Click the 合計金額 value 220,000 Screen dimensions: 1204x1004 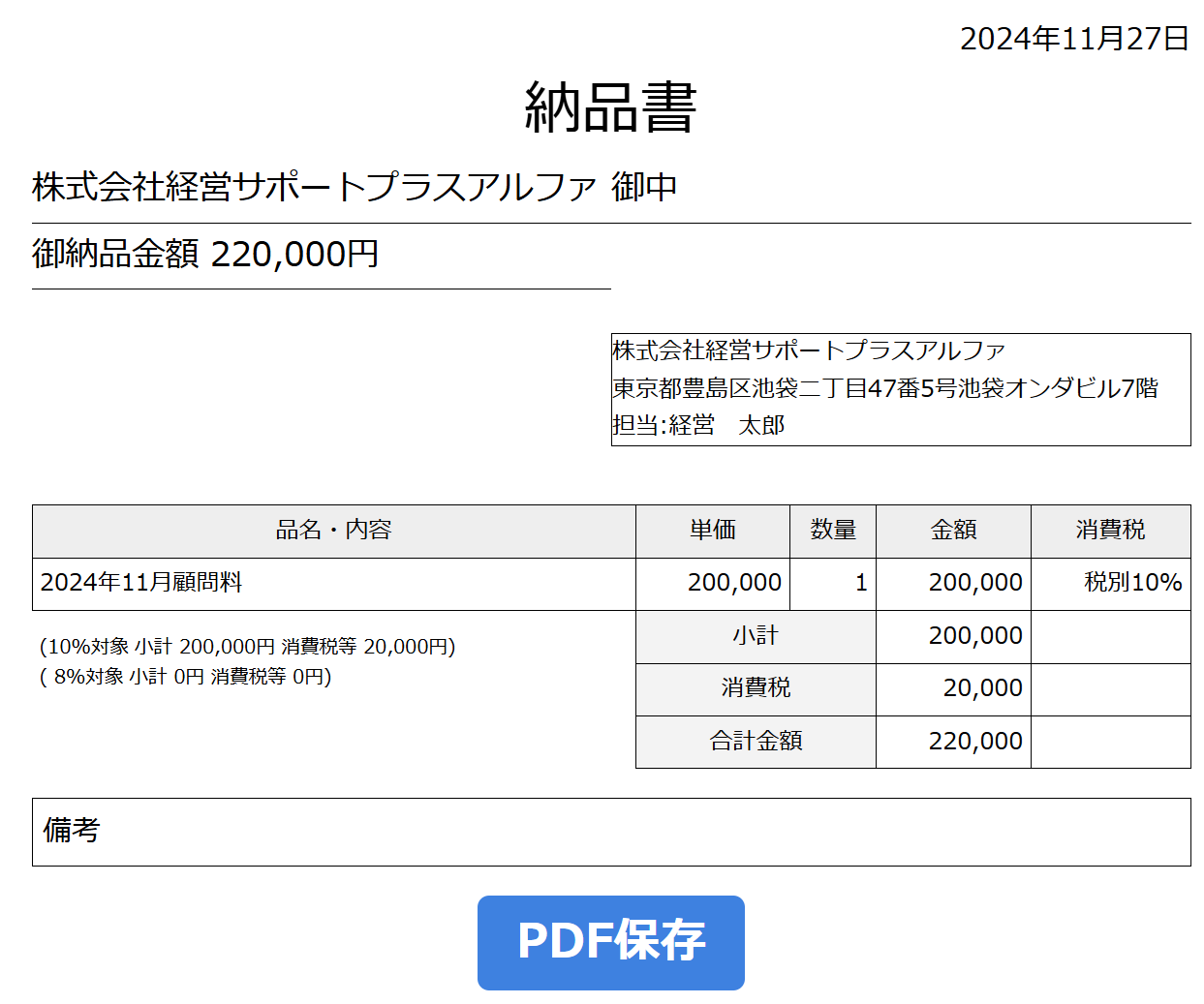point(954,742)
